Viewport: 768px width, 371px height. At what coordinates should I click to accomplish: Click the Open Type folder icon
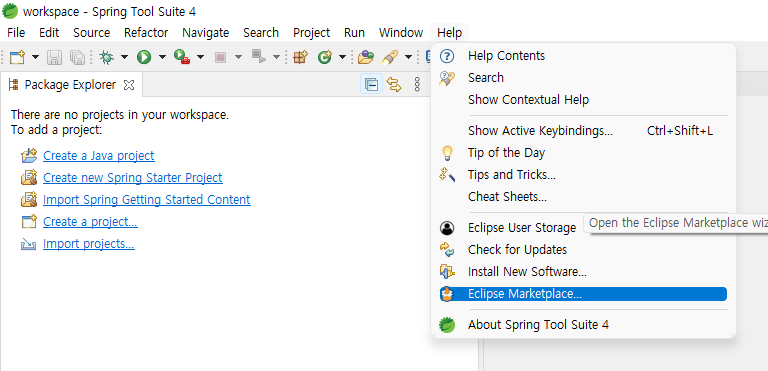tap(365, 57)
